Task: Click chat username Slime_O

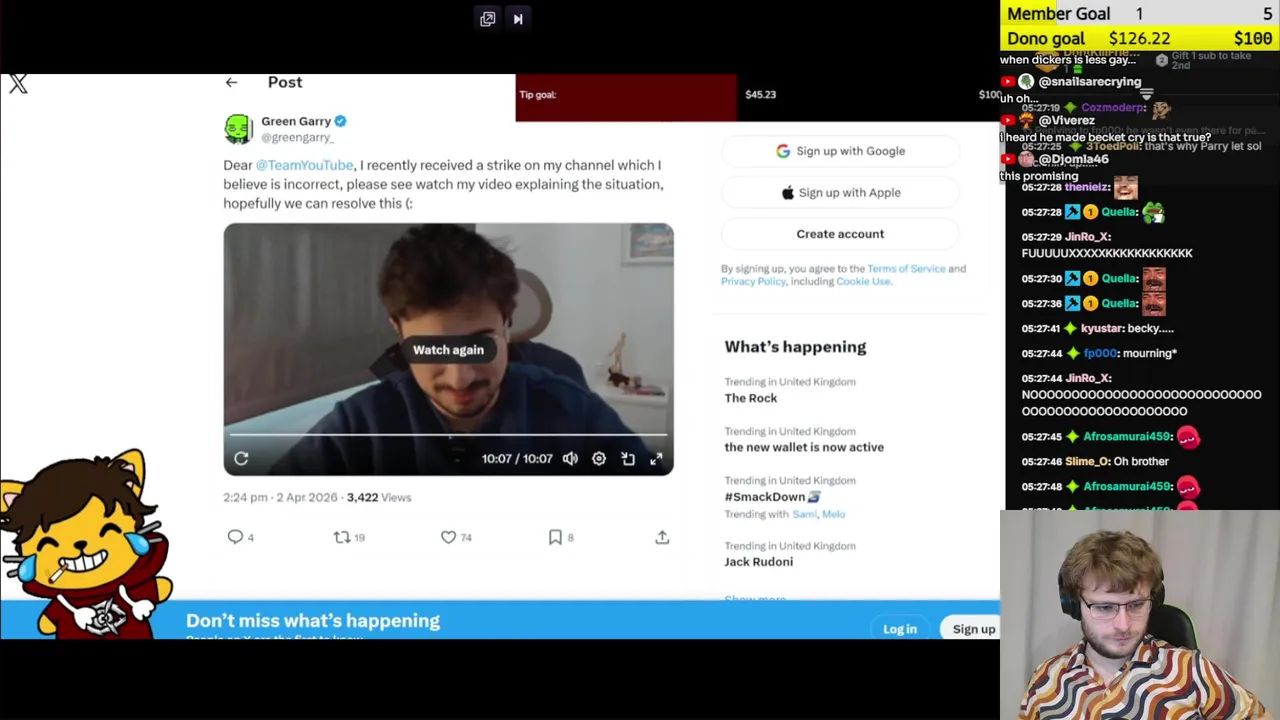Action: (x=1087, y=462)
